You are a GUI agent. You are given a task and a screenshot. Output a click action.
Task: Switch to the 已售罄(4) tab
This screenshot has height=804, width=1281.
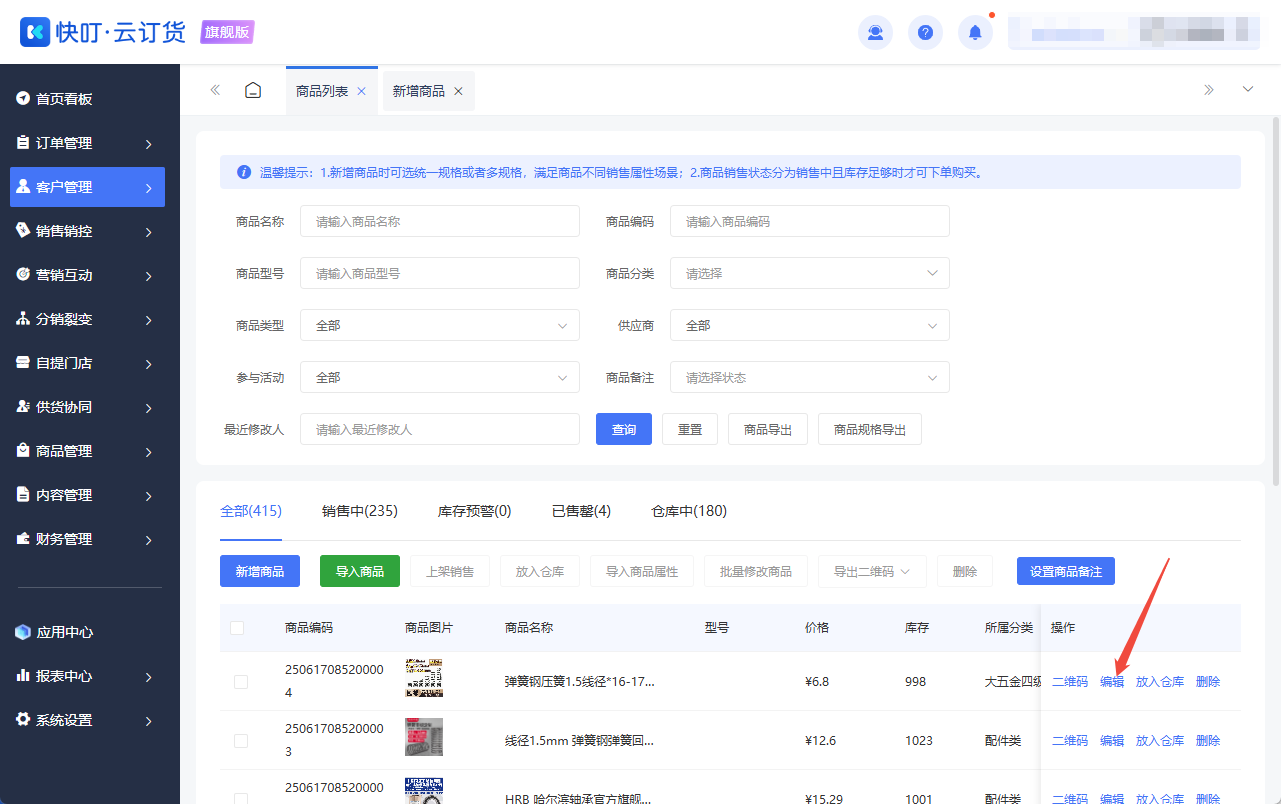581,511
